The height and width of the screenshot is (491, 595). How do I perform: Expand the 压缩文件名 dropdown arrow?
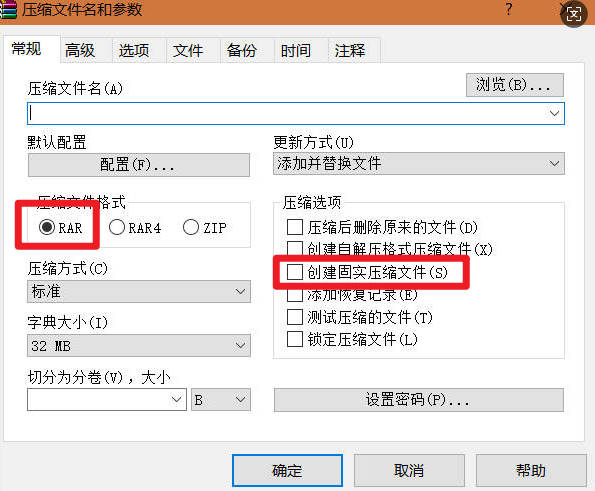click(x=554, y=113)
